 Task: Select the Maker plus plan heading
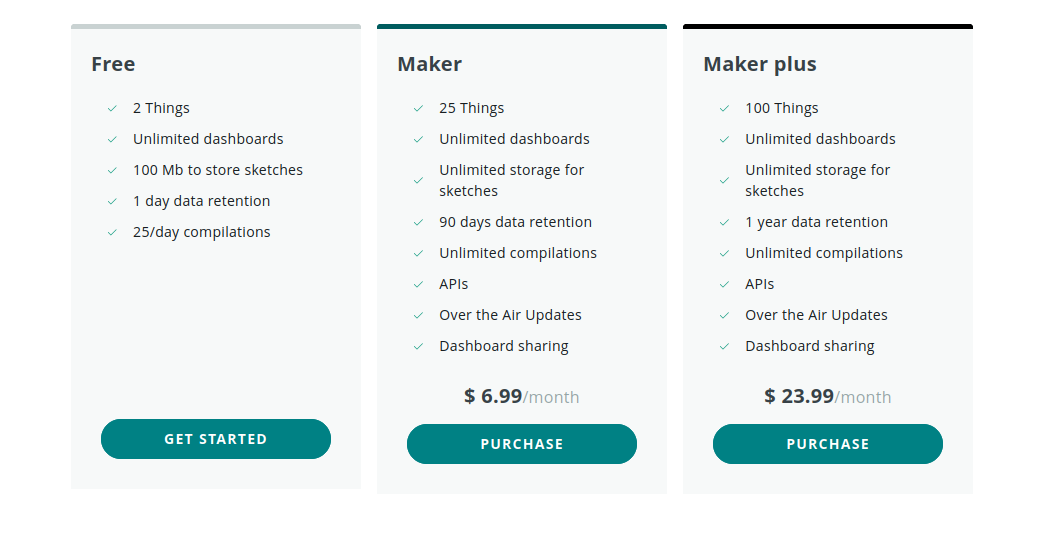(760, 64)
